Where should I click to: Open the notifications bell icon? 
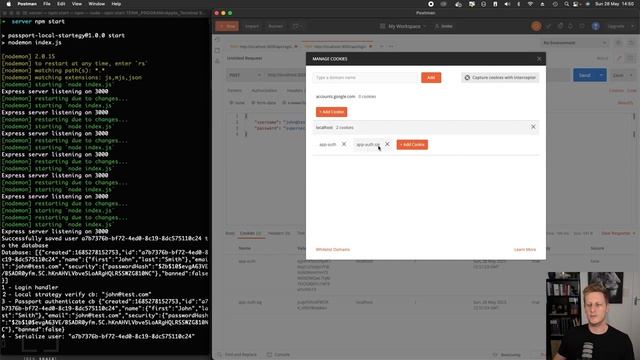[x=571, y=26]
